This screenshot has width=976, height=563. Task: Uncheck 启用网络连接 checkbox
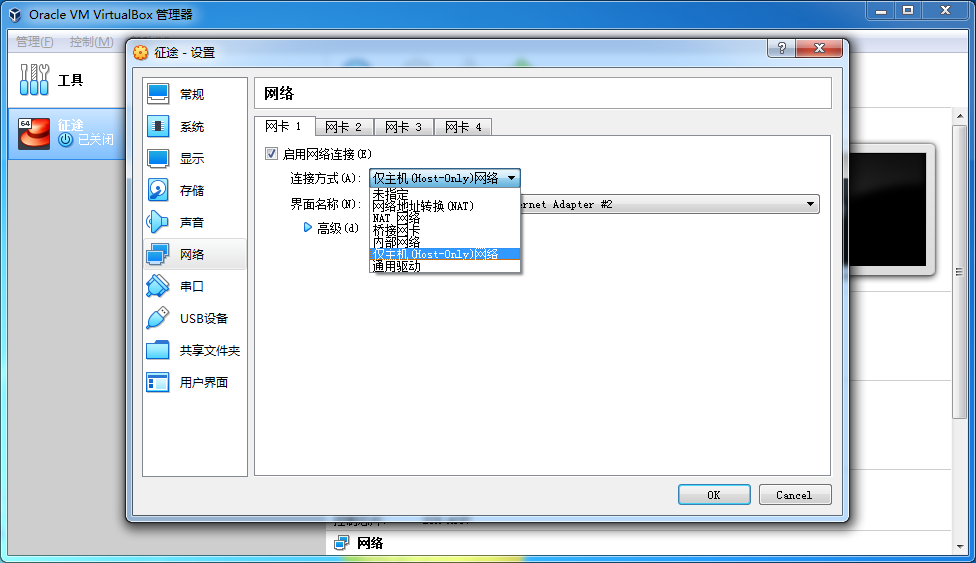271,154
